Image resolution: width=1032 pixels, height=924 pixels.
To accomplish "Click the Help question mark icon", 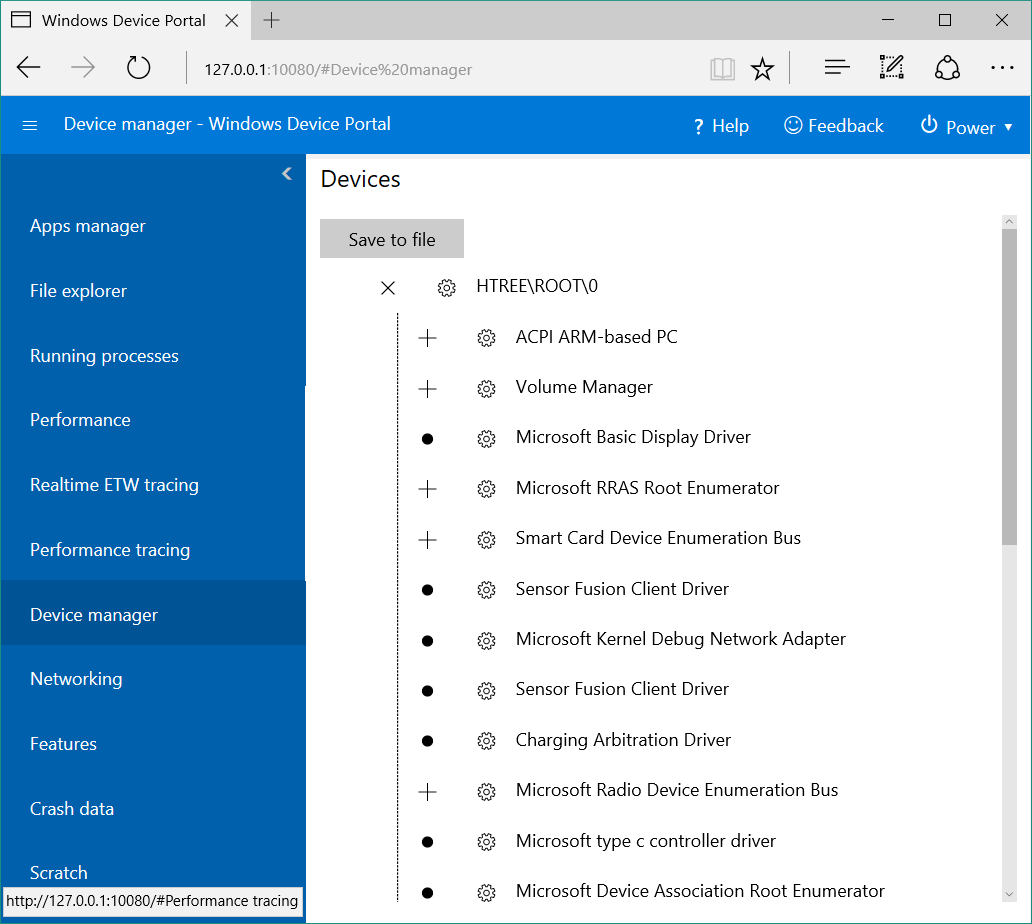I will pos(697,126).
